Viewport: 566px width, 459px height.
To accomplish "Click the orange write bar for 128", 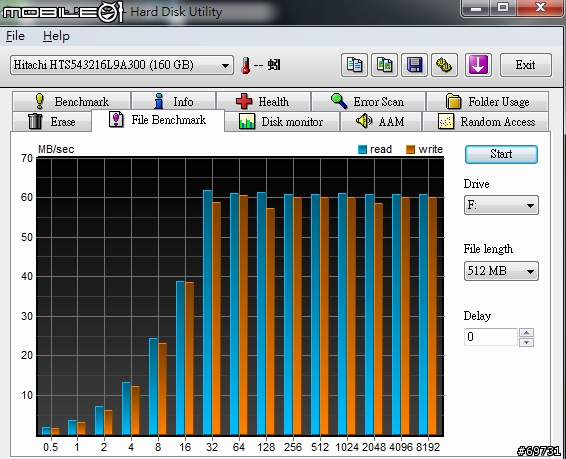I will pyautogui.click(x=270, y=322).
